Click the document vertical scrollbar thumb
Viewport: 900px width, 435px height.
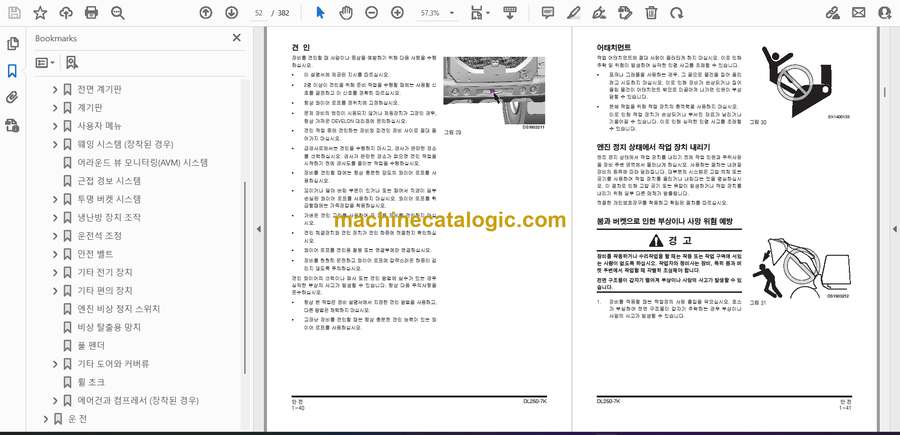885,92
